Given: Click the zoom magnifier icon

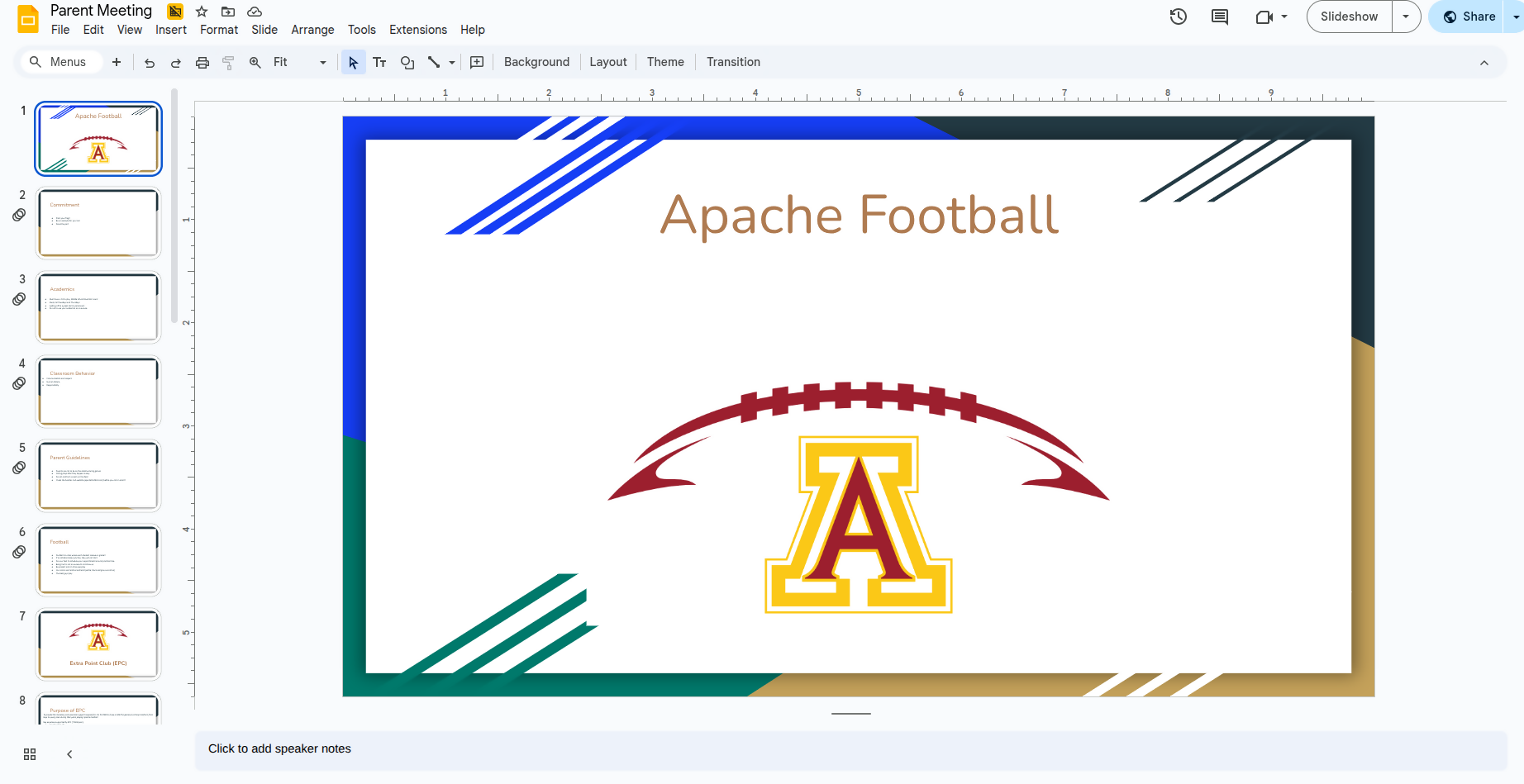Looking at the screenshot, I should point(255,62).
